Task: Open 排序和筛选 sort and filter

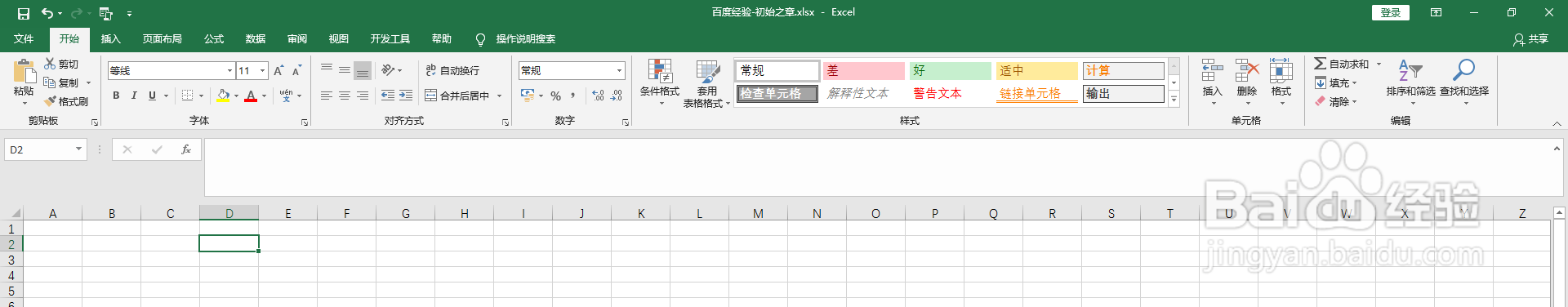Action: coord(1410,82)
